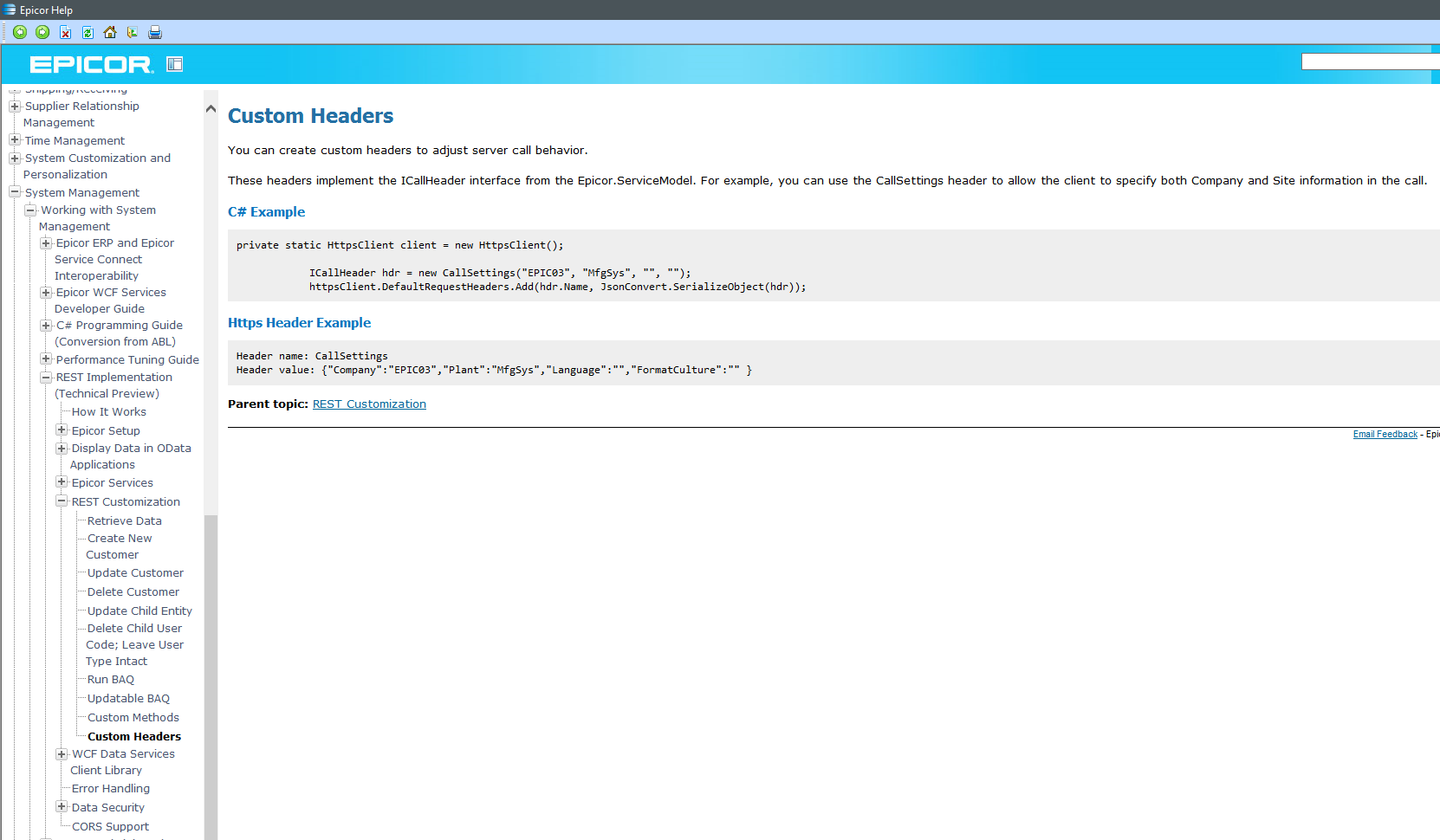Screen dimensions: 1440x840
Task: Click the navigation tree scrollbar thumb
Action: 211,675
